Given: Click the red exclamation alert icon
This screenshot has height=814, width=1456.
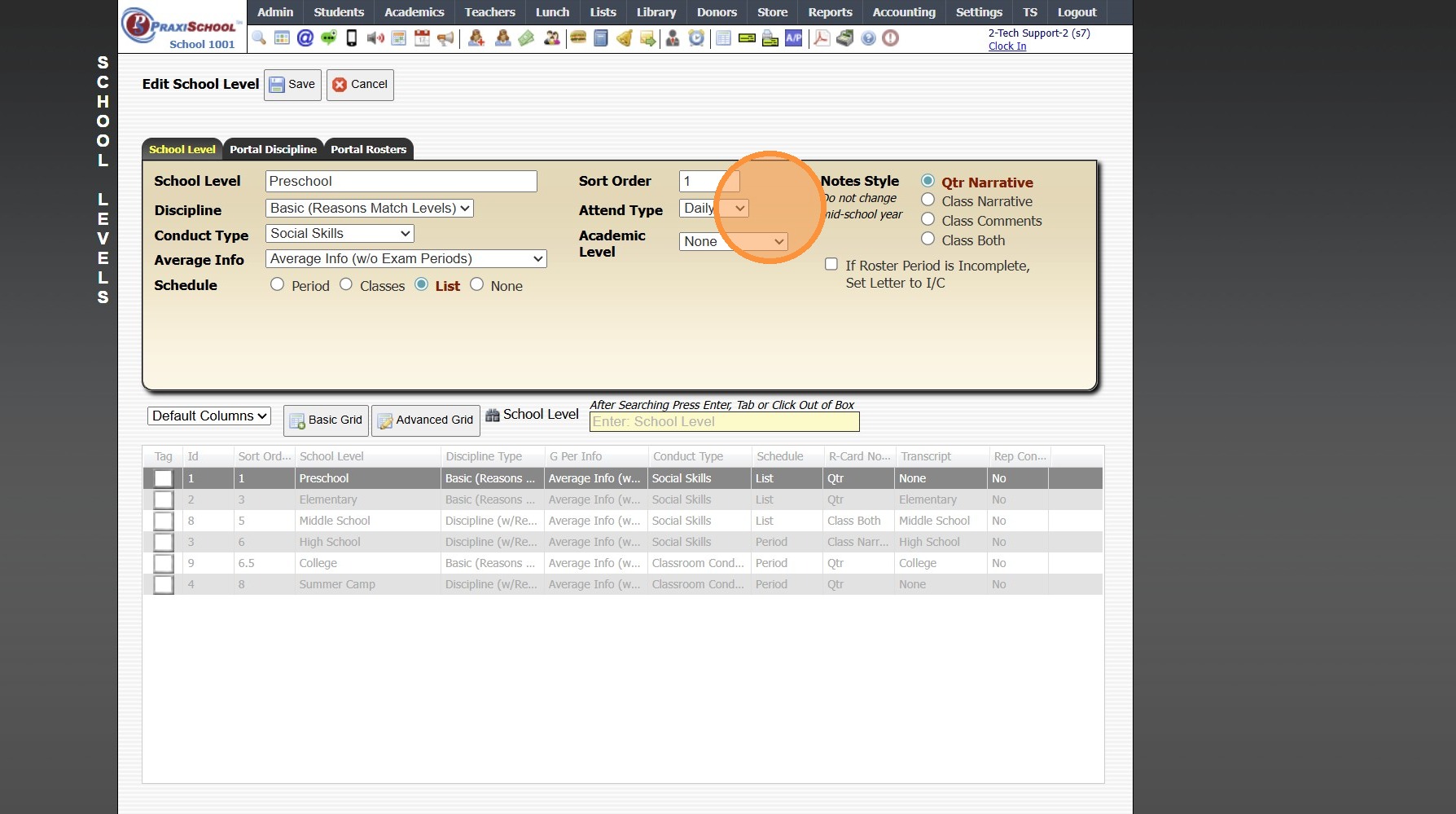Looking at the screenshot, I should [x=891, y=38].
